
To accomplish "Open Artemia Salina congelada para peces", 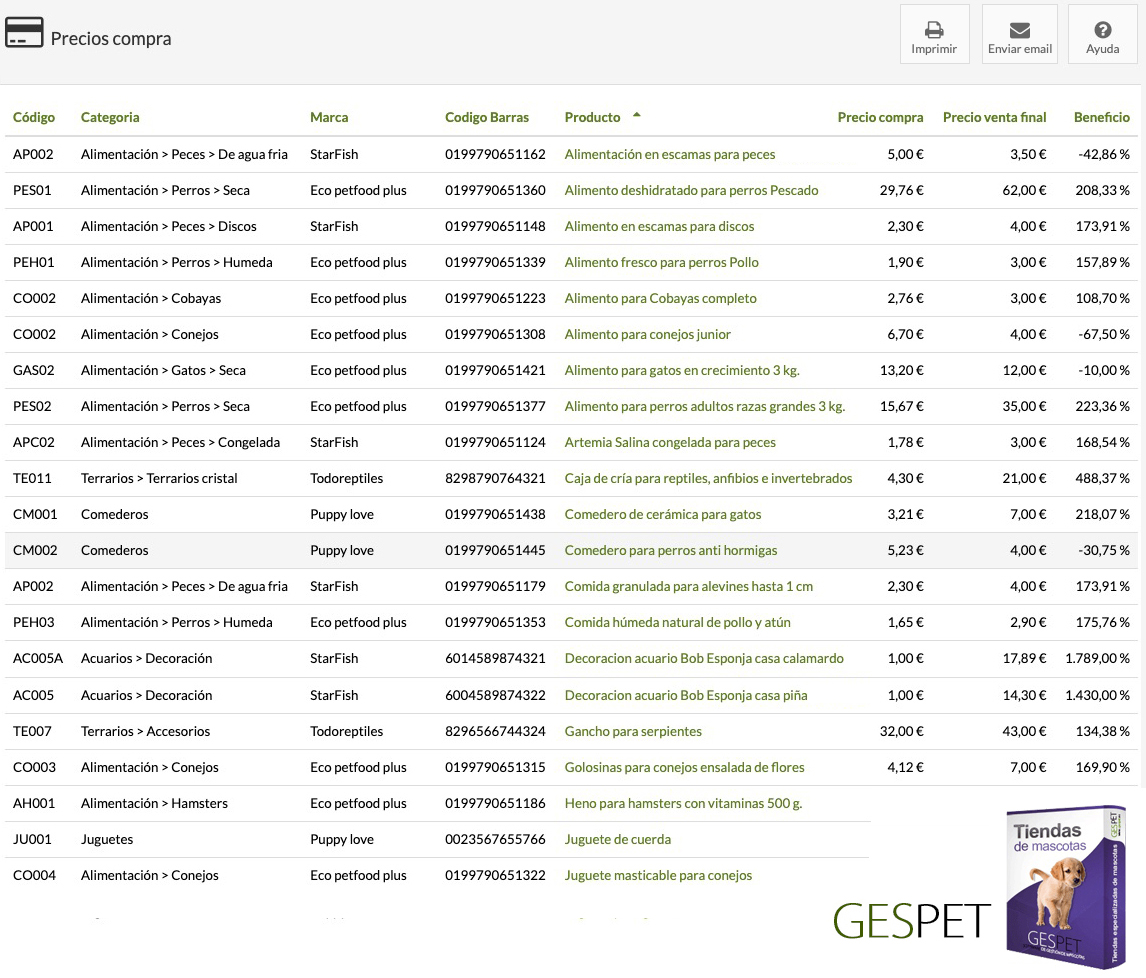I will (x=670, y=442).
